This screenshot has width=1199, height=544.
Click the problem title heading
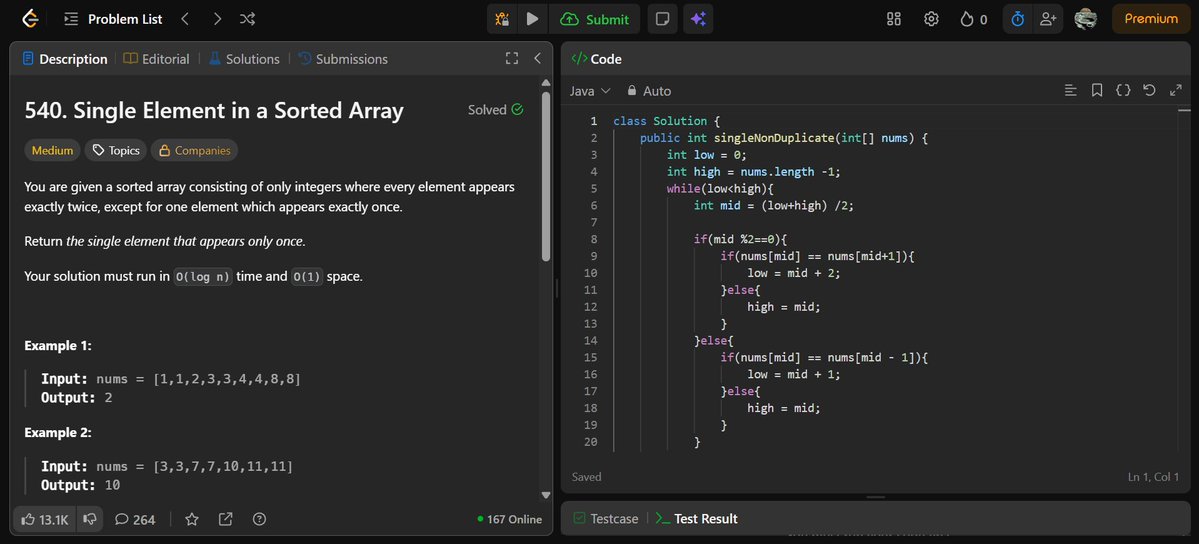[214, 111]
